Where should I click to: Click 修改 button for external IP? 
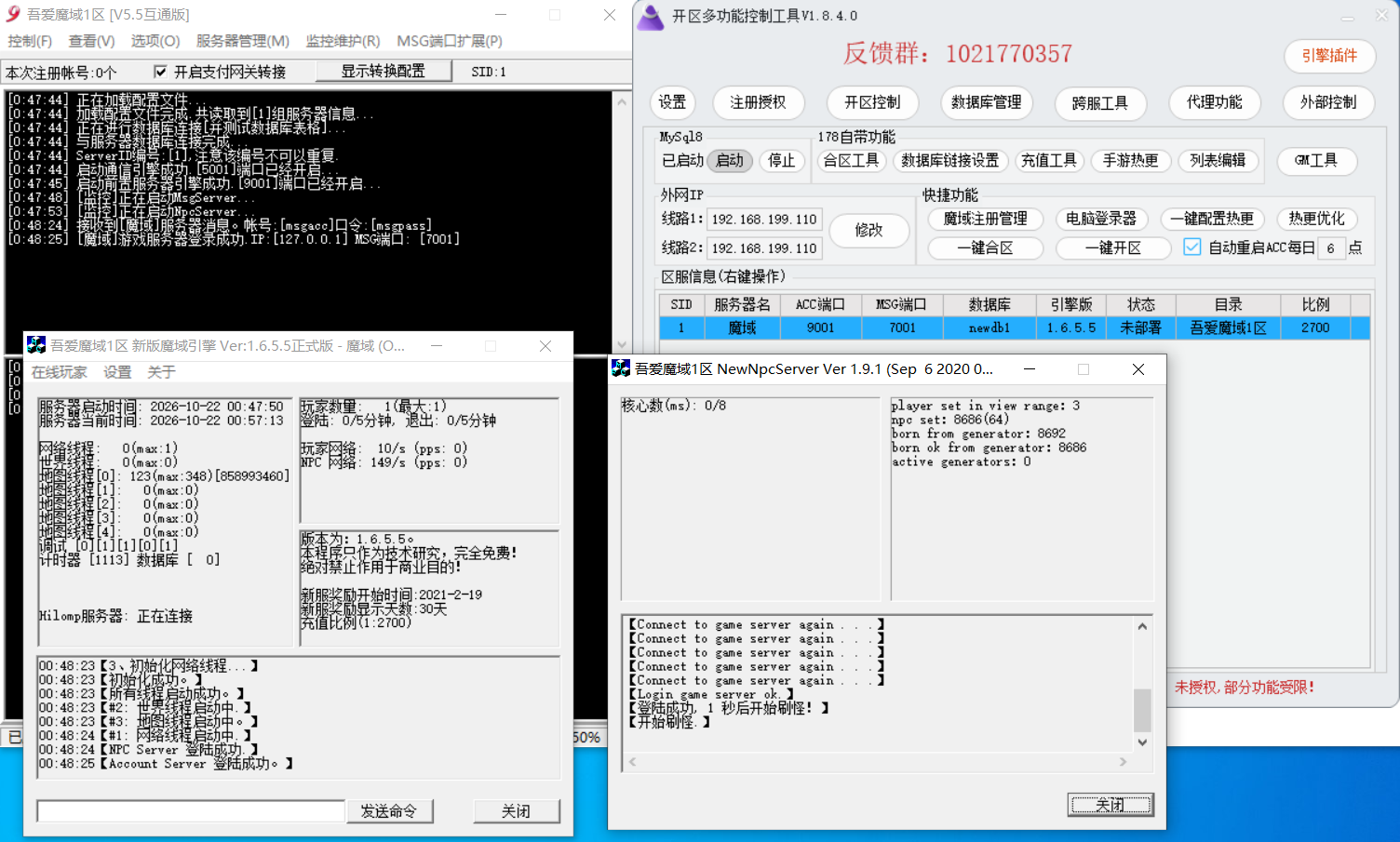coord(868,230)
